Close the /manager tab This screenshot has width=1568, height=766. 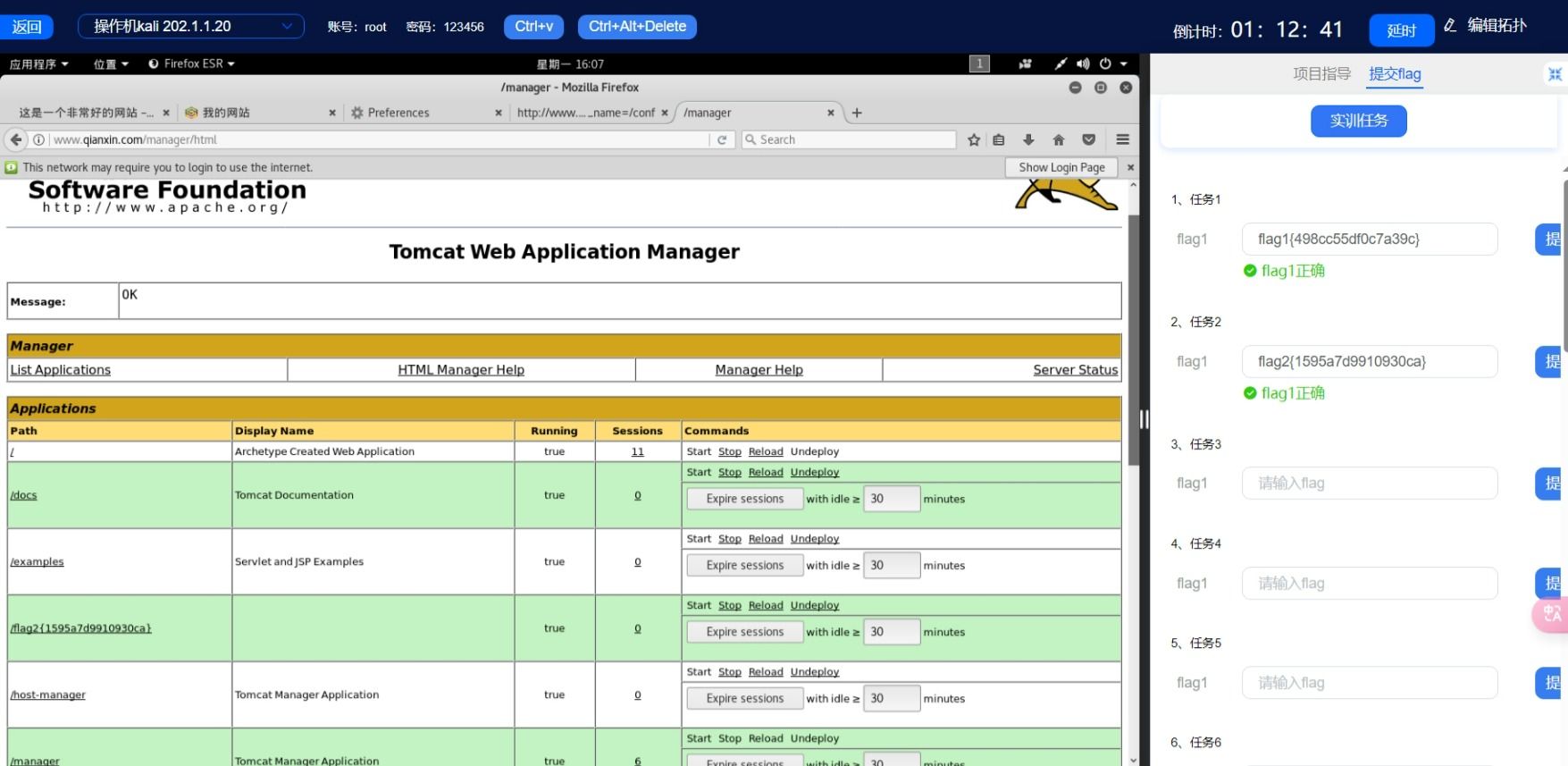pyautogui.click(x=831, y=113)
